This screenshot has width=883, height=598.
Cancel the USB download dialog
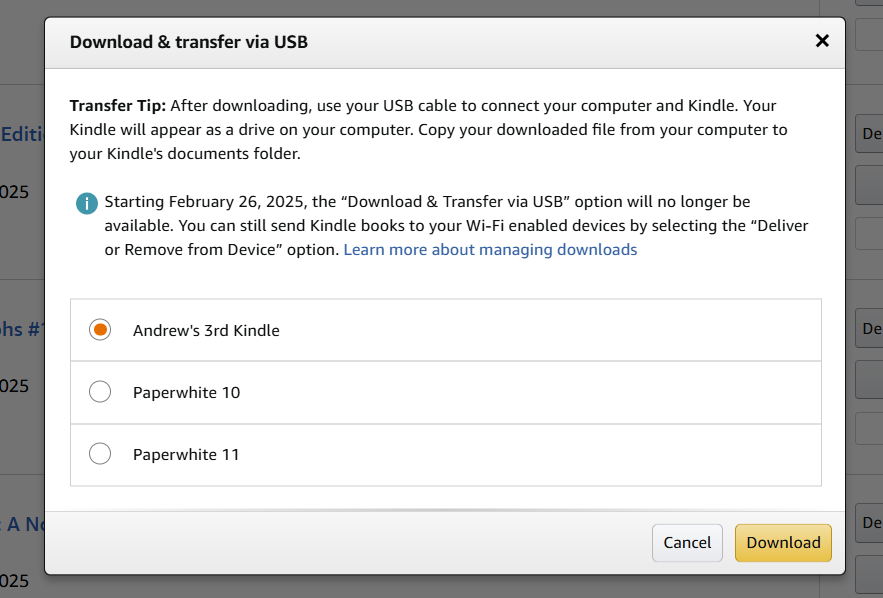pos(687,543)
